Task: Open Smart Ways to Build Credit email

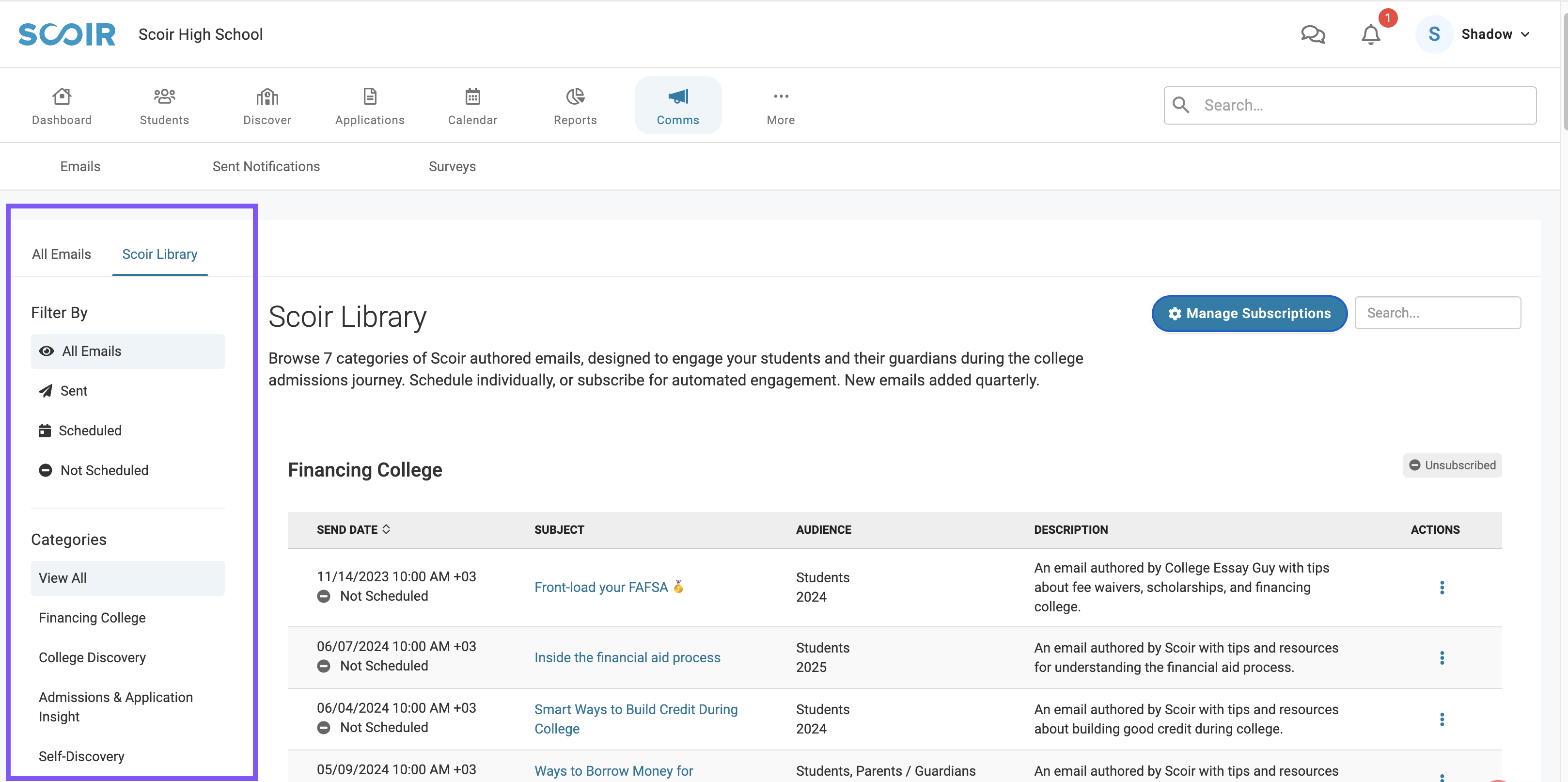Action: [635, 718]
